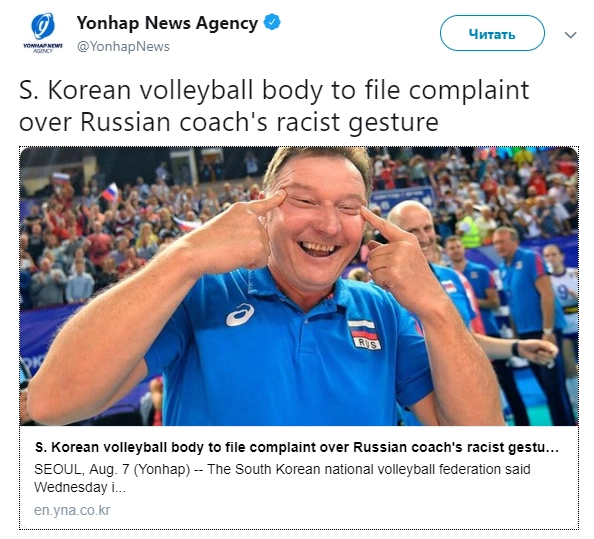
Task: Click the RUS flag patch on shirt
Action: point(364,334)
